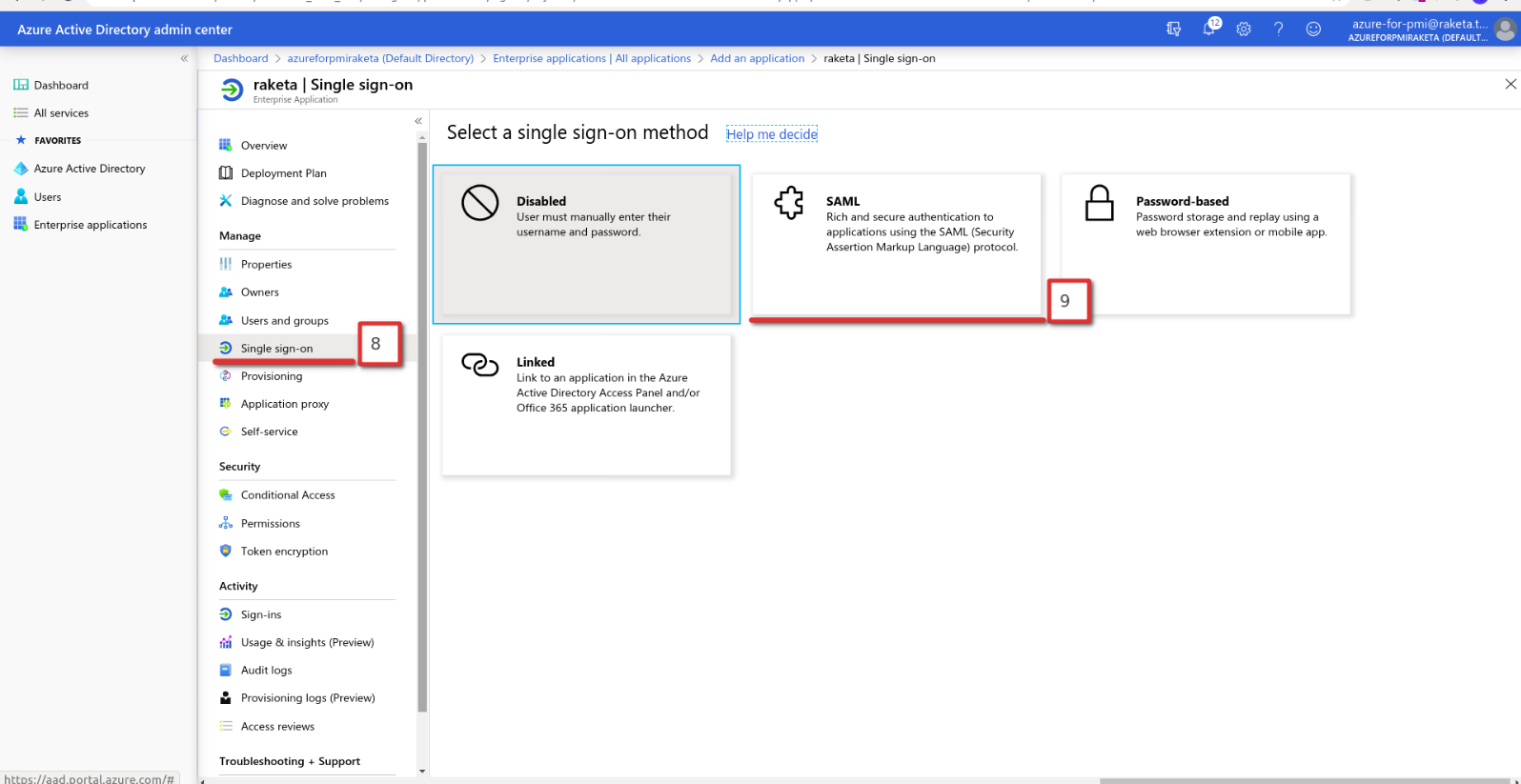
Task: Click the Permissions hierarchy icon
Action: [226, 523]
